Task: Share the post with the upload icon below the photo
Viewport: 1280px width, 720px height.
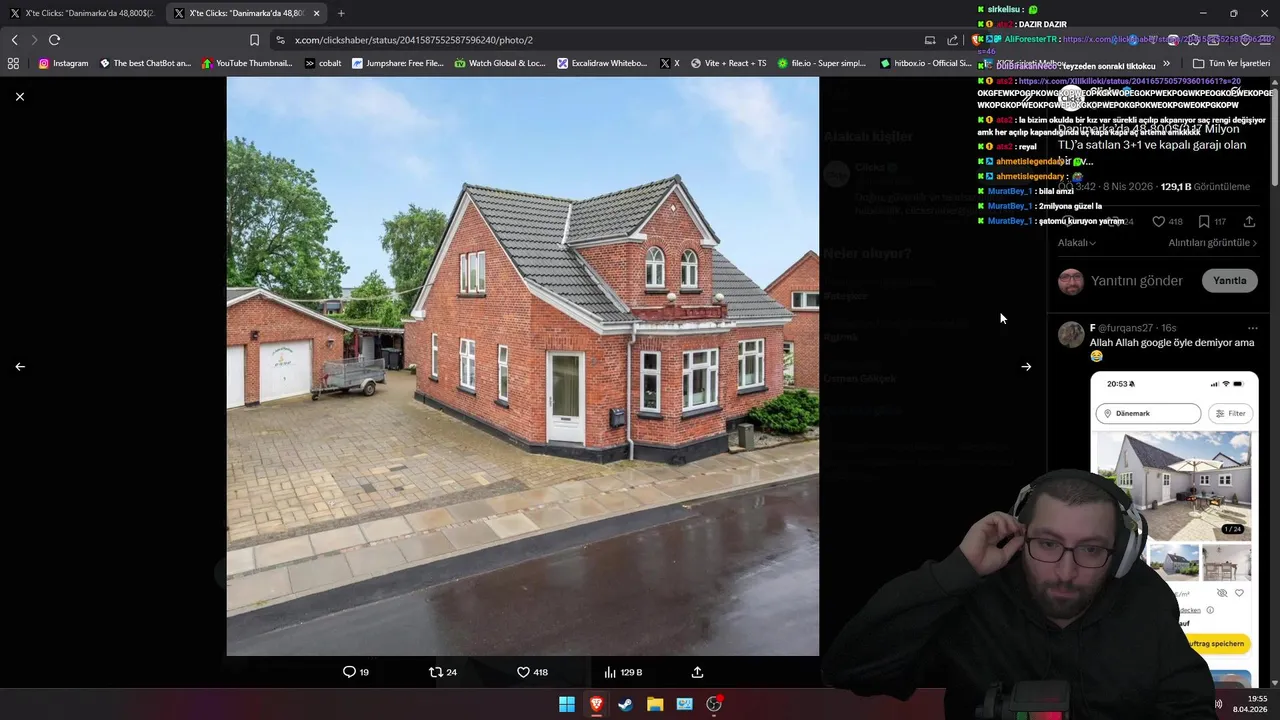Action: point(698,672)
